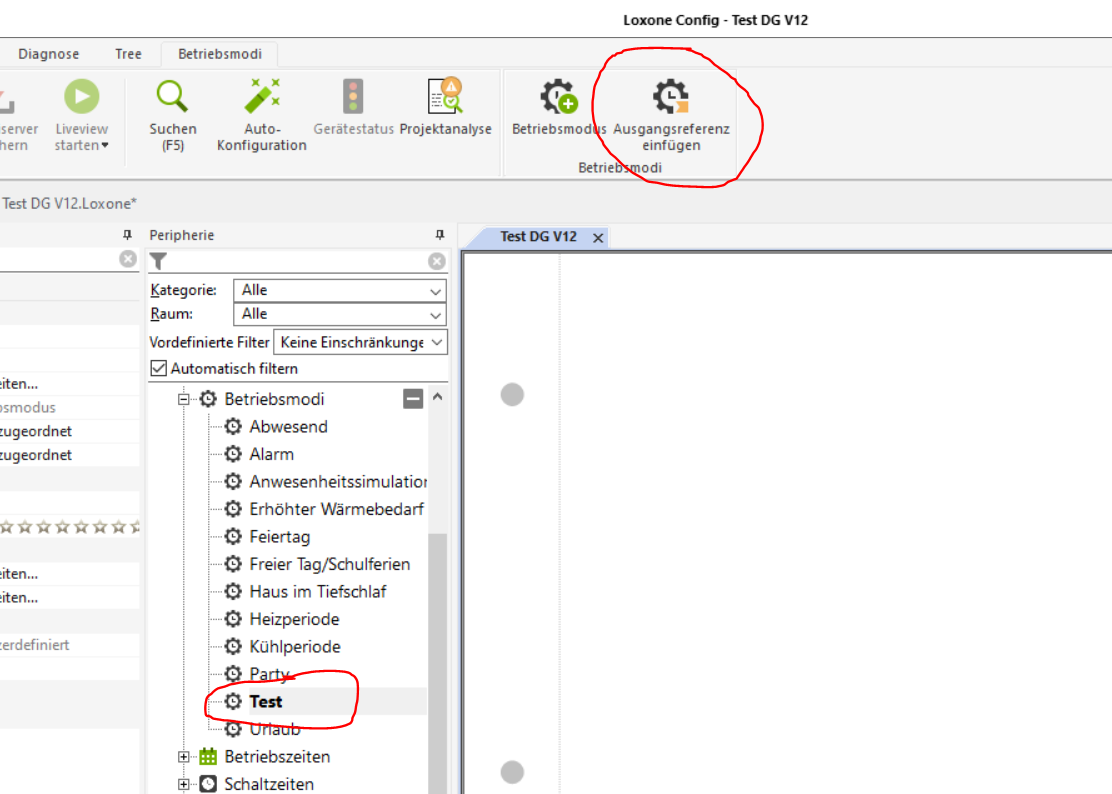
Task: Select Haus im Tiefschlaf in tree
Action: [317, 592]
